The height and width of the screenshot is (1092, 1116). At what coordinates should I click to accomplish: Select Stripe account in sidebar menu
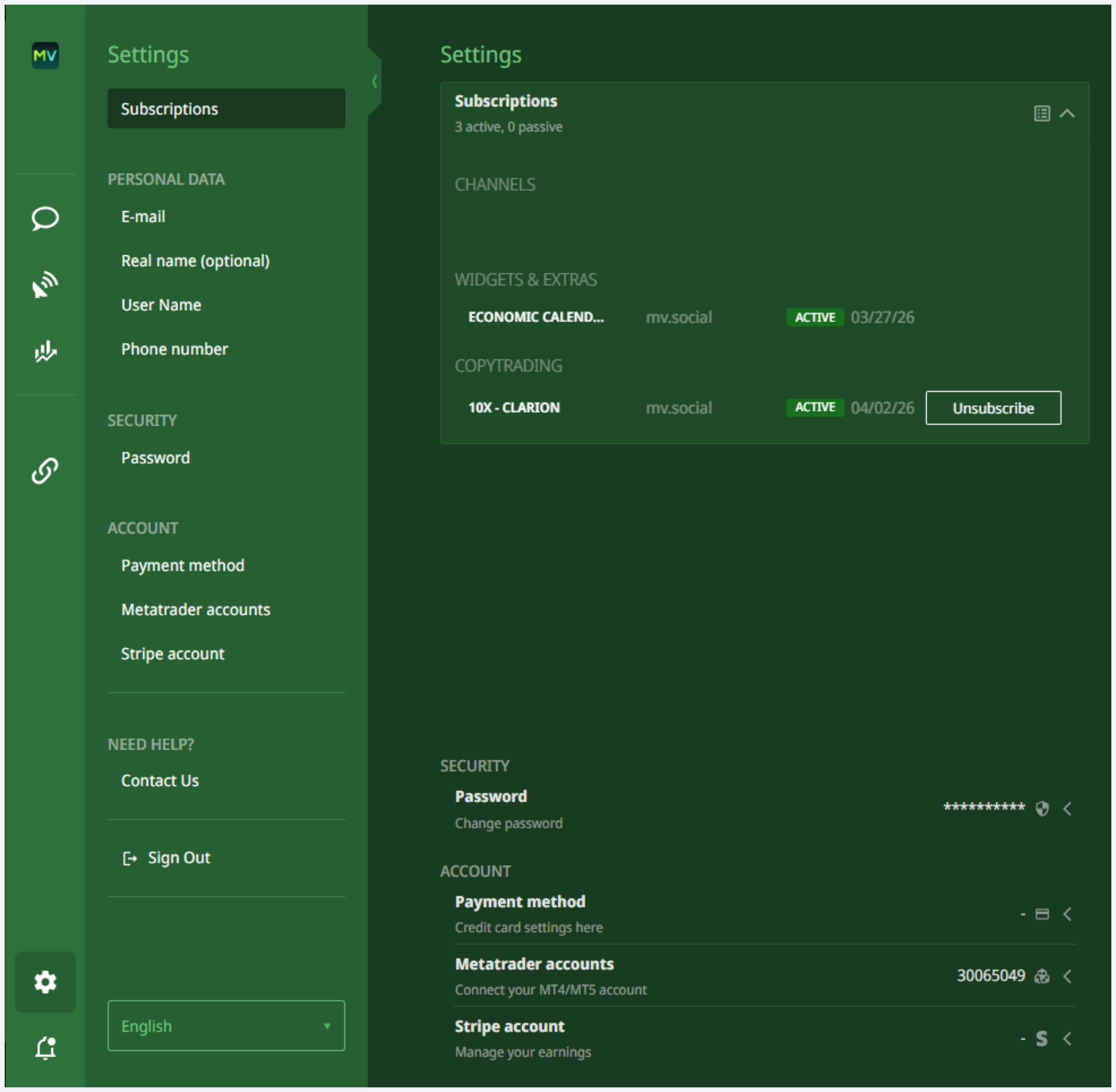click(173, 654)
